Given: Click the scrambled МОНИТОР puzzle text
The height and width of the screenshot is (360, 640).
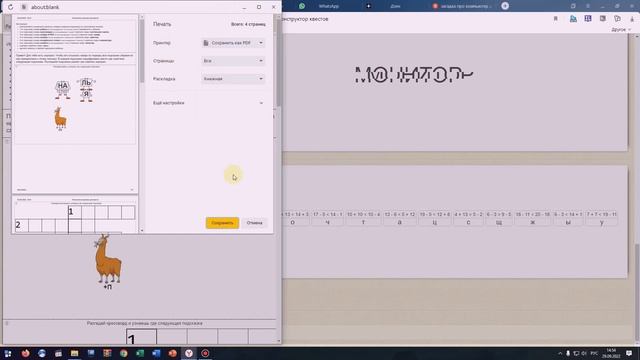Looking at the screenshot, I should pyautogui.click(x=414, y=75).
